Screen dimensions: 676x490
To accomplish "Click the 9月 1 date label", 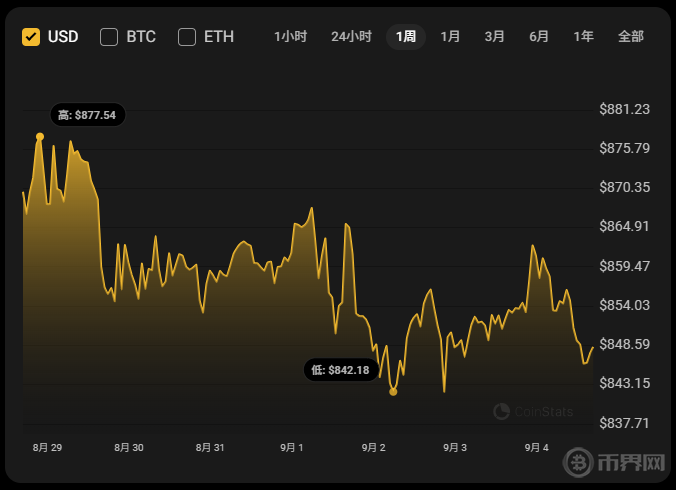I will (292, 448).
